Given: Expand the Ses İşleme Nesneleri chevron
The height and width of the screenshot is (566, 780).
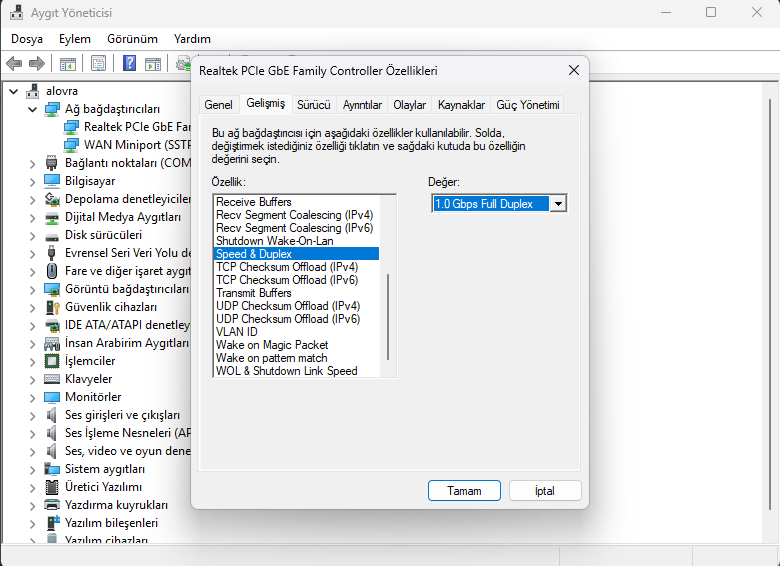Looking at the screenshot, I should [x=33, y=434].
